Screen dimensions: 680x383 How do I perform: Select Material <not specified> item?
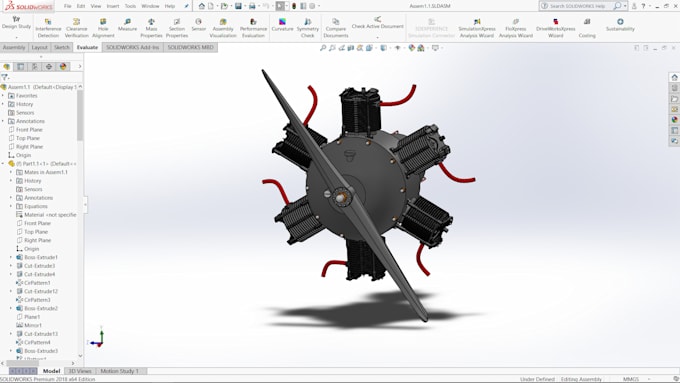(x=49, y=215)
